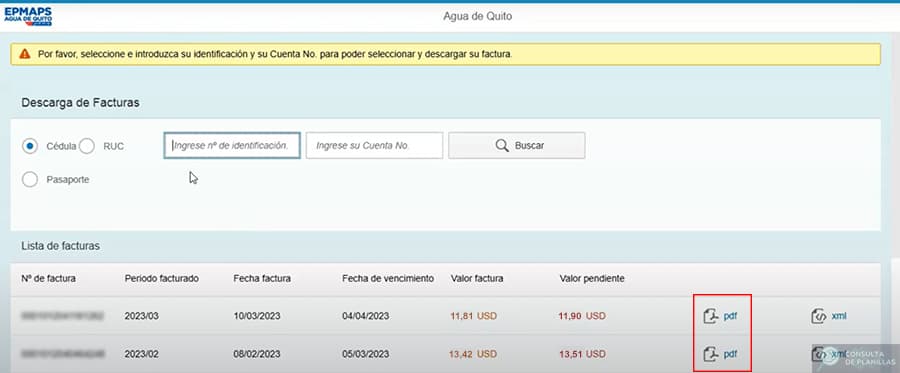Click the warning triangle icon in yellow banner
Screen dimensions: 900x373
click(x=25, y=54)
